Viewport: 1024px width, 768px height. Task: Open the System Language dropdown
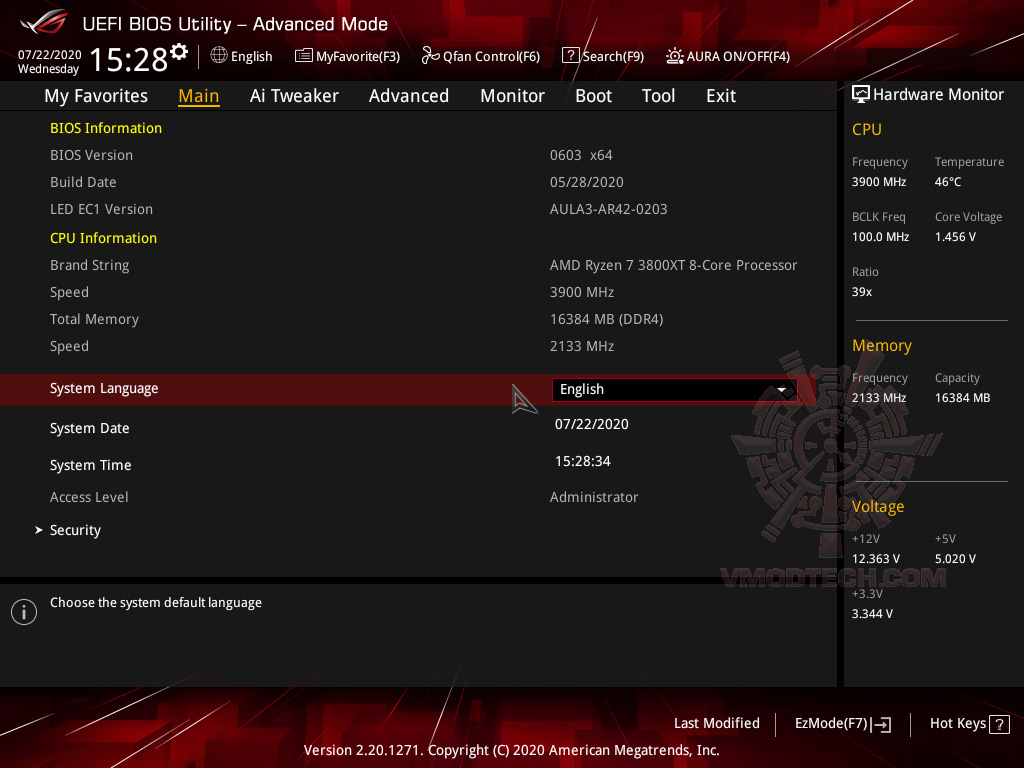coord(673,389)
